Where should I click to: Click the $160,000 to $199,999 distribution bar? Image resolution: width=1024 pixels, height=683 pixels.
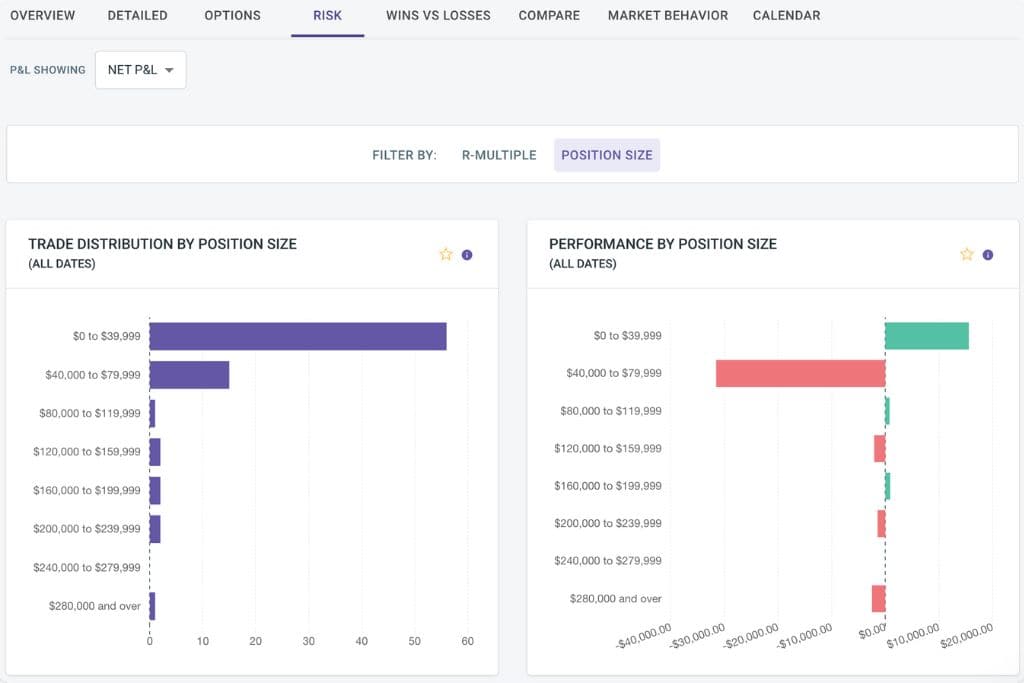(x=155, y=490)
